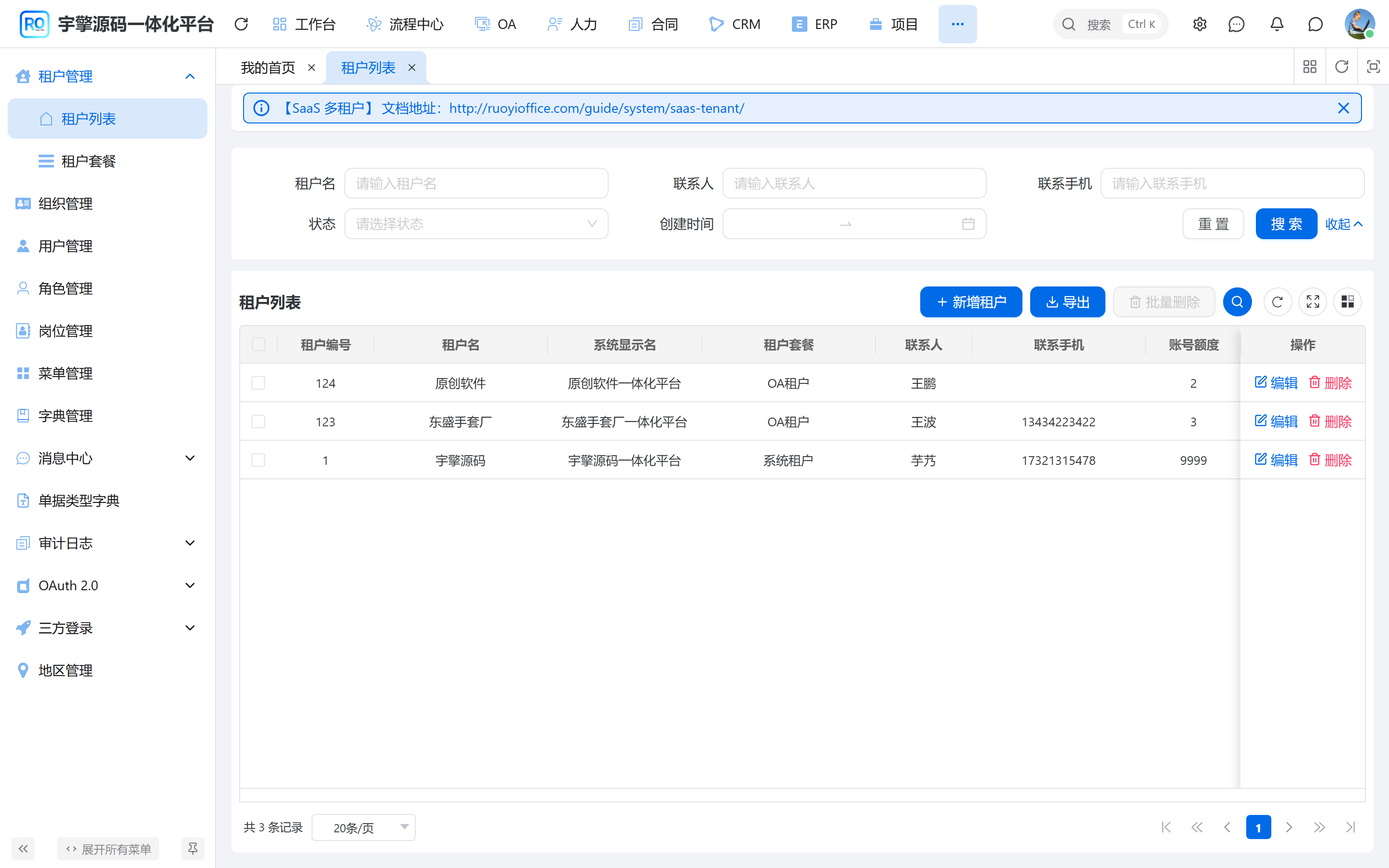Focus the 联系人 input field

(854, 184)
